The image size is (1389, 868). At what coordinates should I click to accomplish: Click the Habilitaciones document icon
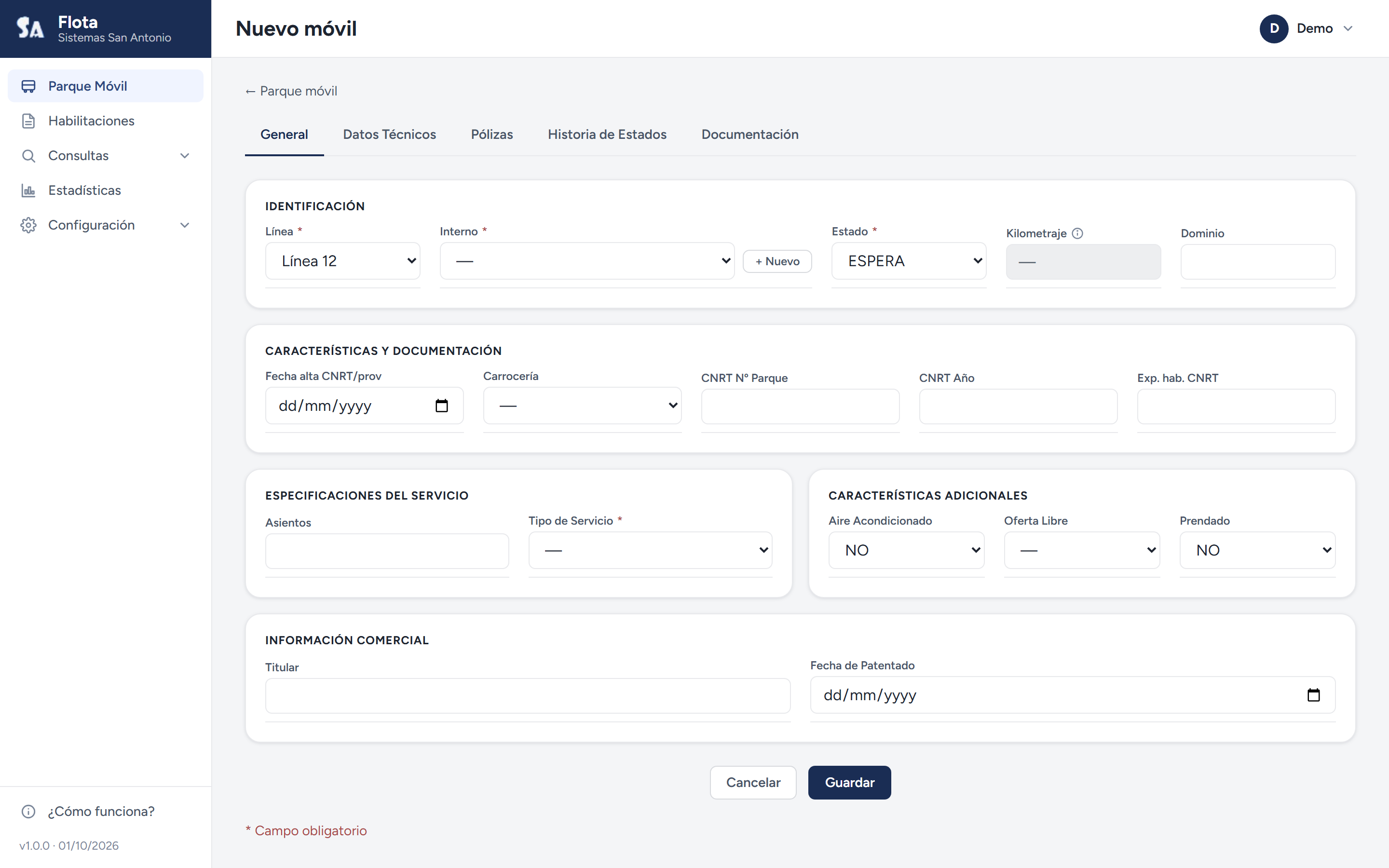(x=28, y=121)
